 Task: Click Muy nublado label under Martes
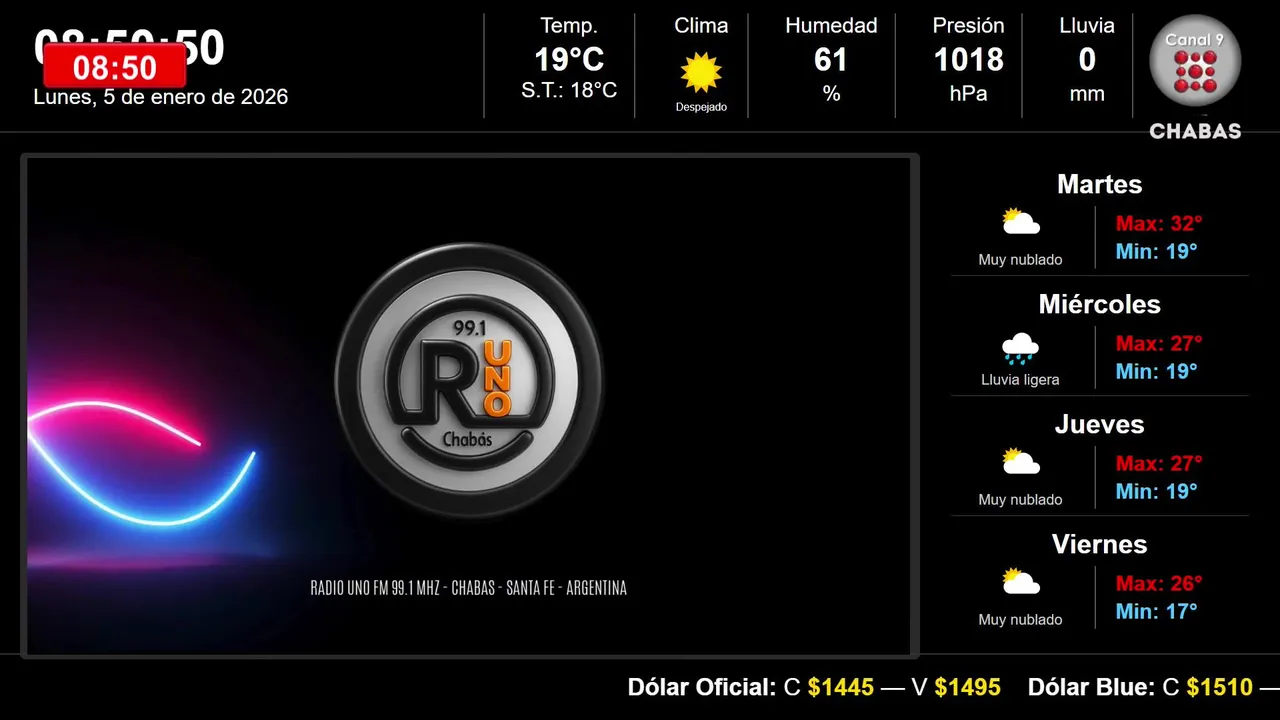pyautogui.click(x=1020, y=260)
